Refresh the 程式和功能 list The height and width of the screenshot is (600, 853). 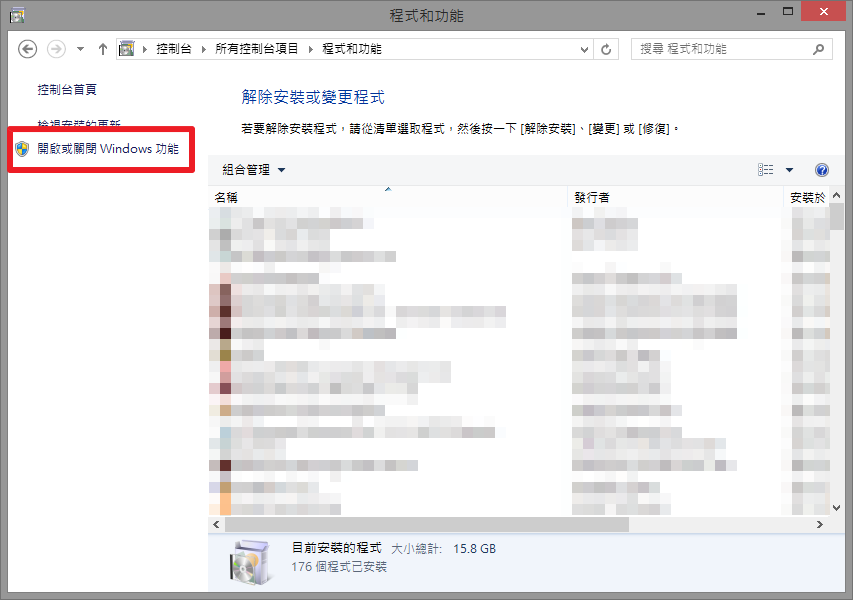(x=606, y=49)
